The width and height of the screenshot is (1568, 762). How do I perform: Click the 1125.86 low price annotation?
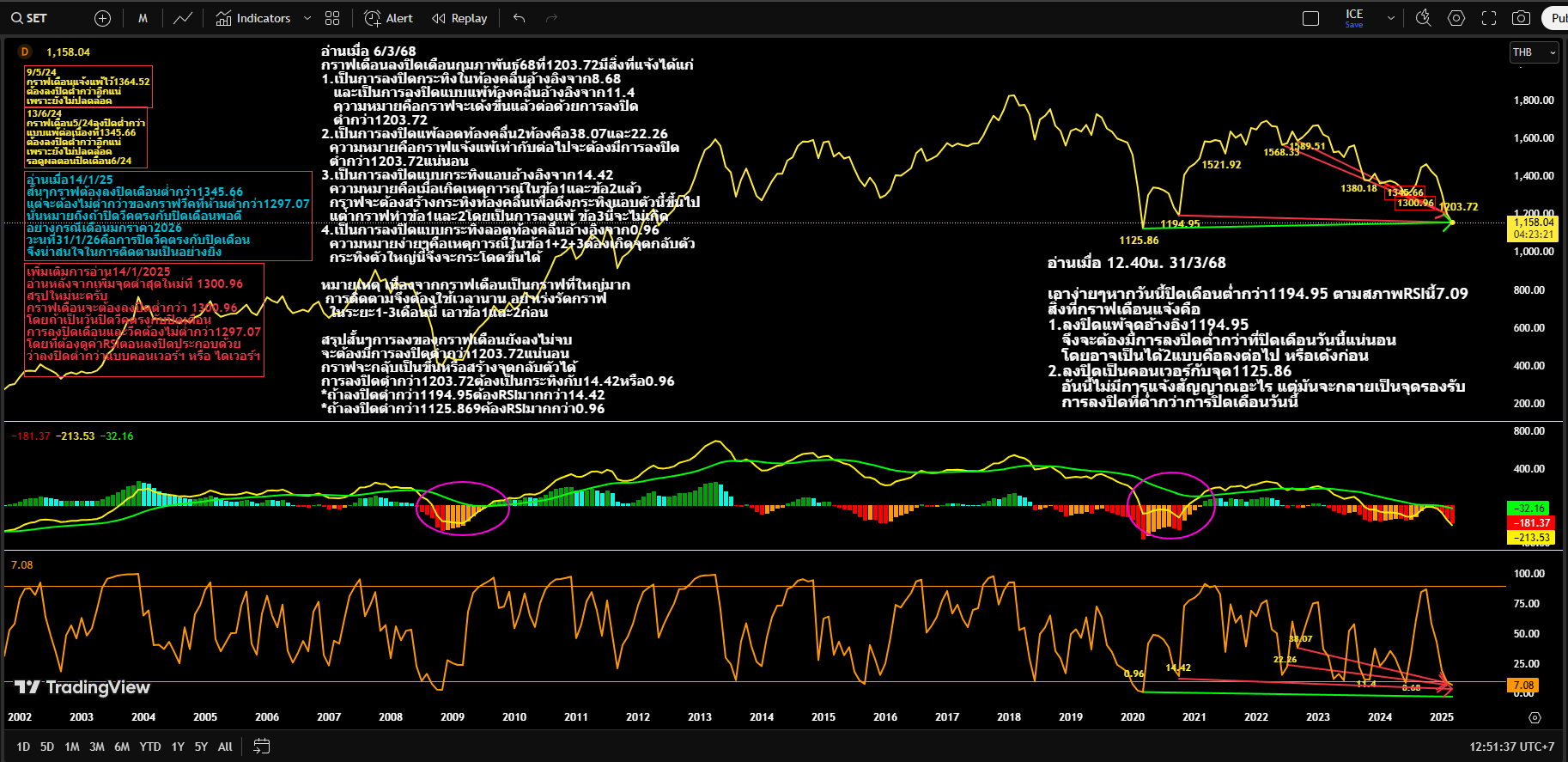(1139, 241)
